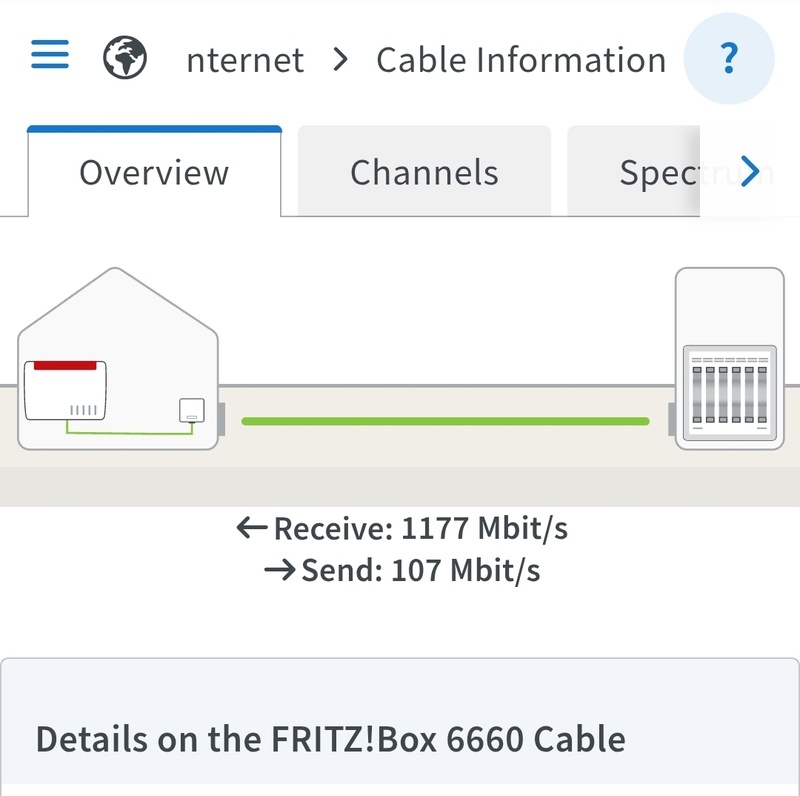Screen dimensions: 800x796
Task: Go to Internet breadcrumb link
Action: pyautogui.click(x=245, y=60)
